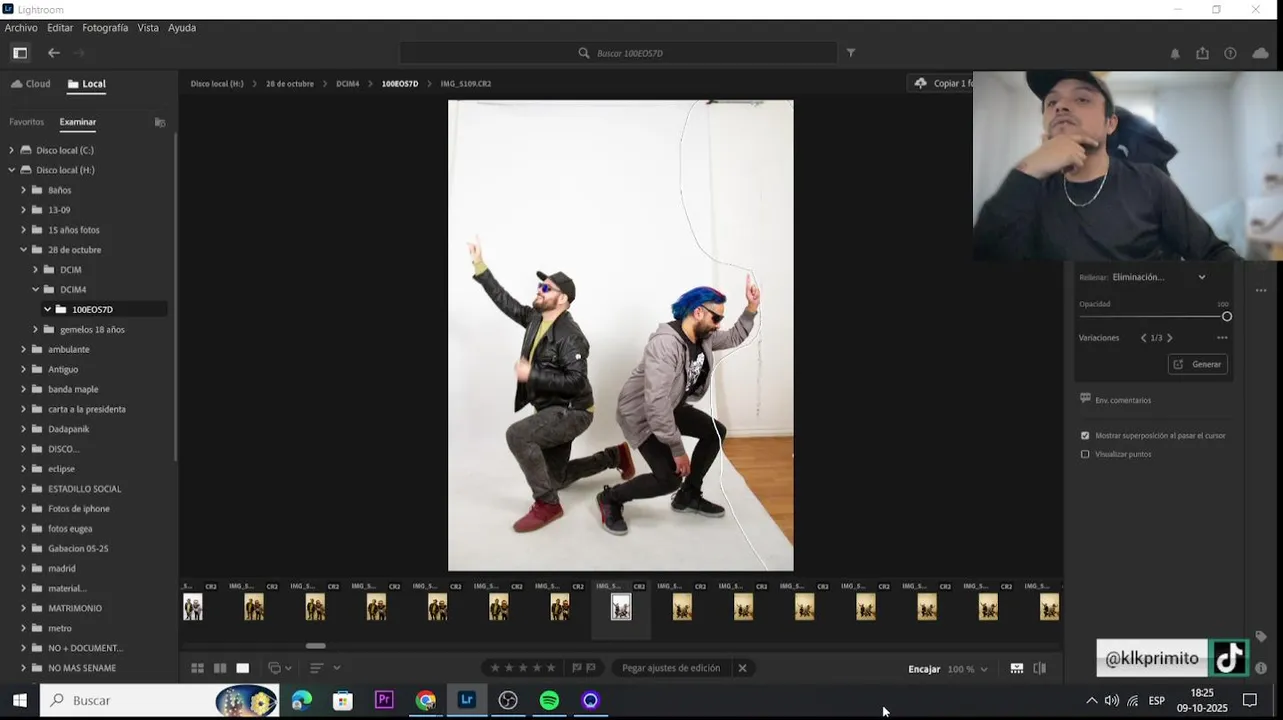Open the three-dot menu in right rail

tap(1260, 291)
